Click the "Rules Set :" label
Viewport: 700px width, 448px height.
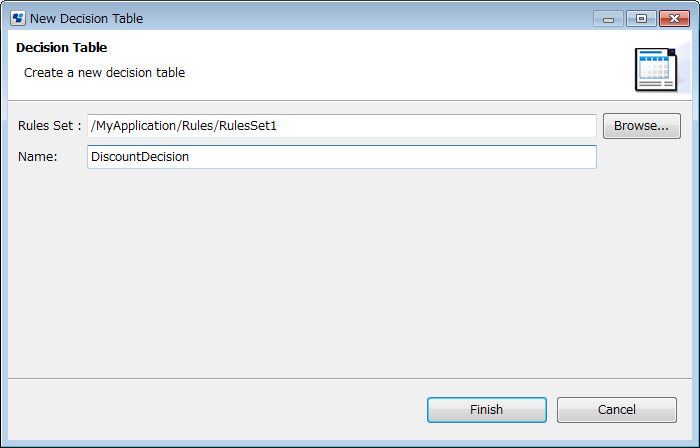click(50, 126)
